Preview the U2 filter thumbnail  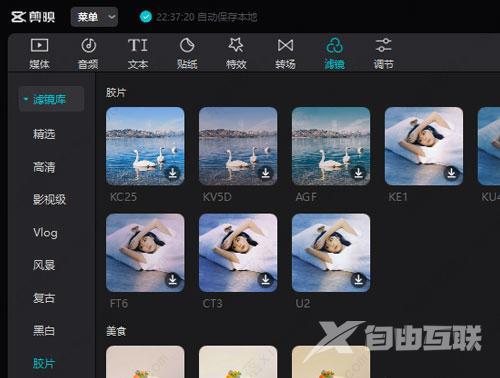pos(331,253)
